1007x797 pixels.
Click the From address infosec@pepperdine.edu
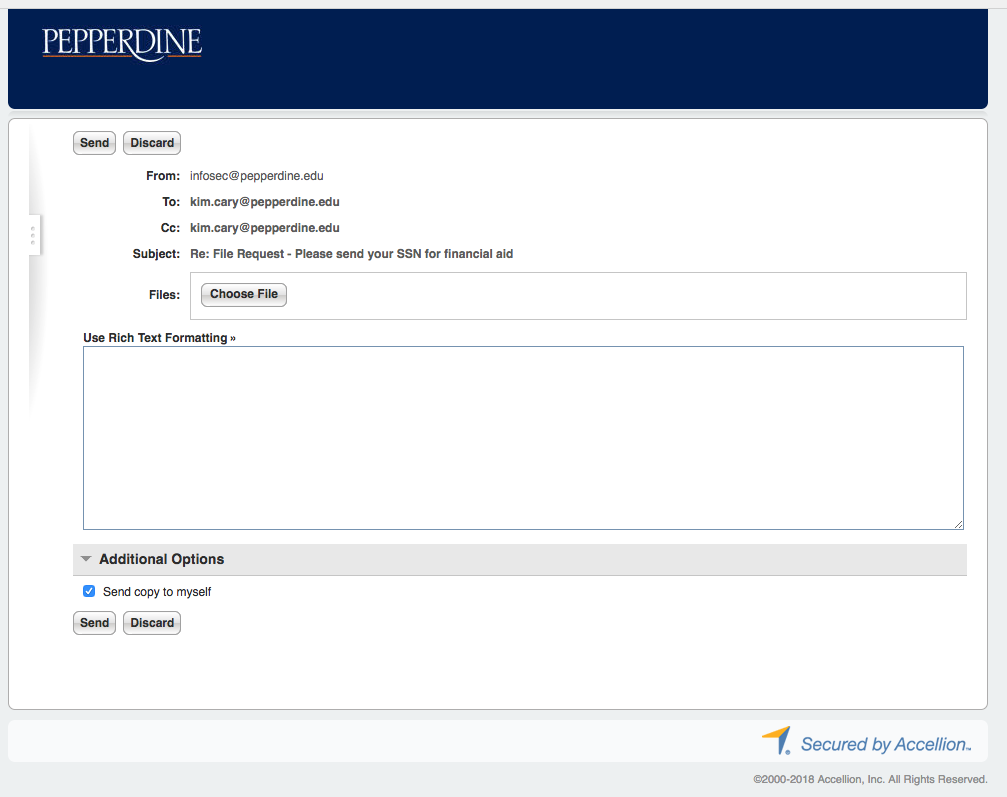pyautogui.click(x=257, y=176)
